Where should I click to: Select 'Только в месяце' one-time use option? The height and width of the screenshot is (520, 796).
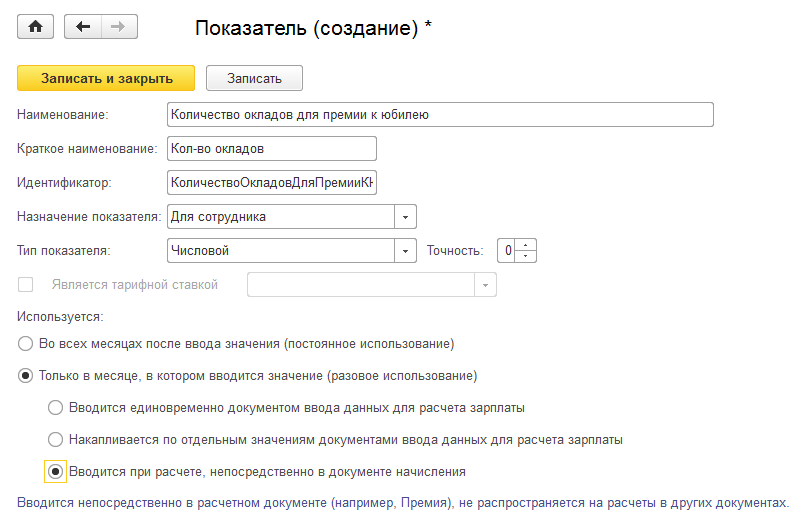click(26, 376)
